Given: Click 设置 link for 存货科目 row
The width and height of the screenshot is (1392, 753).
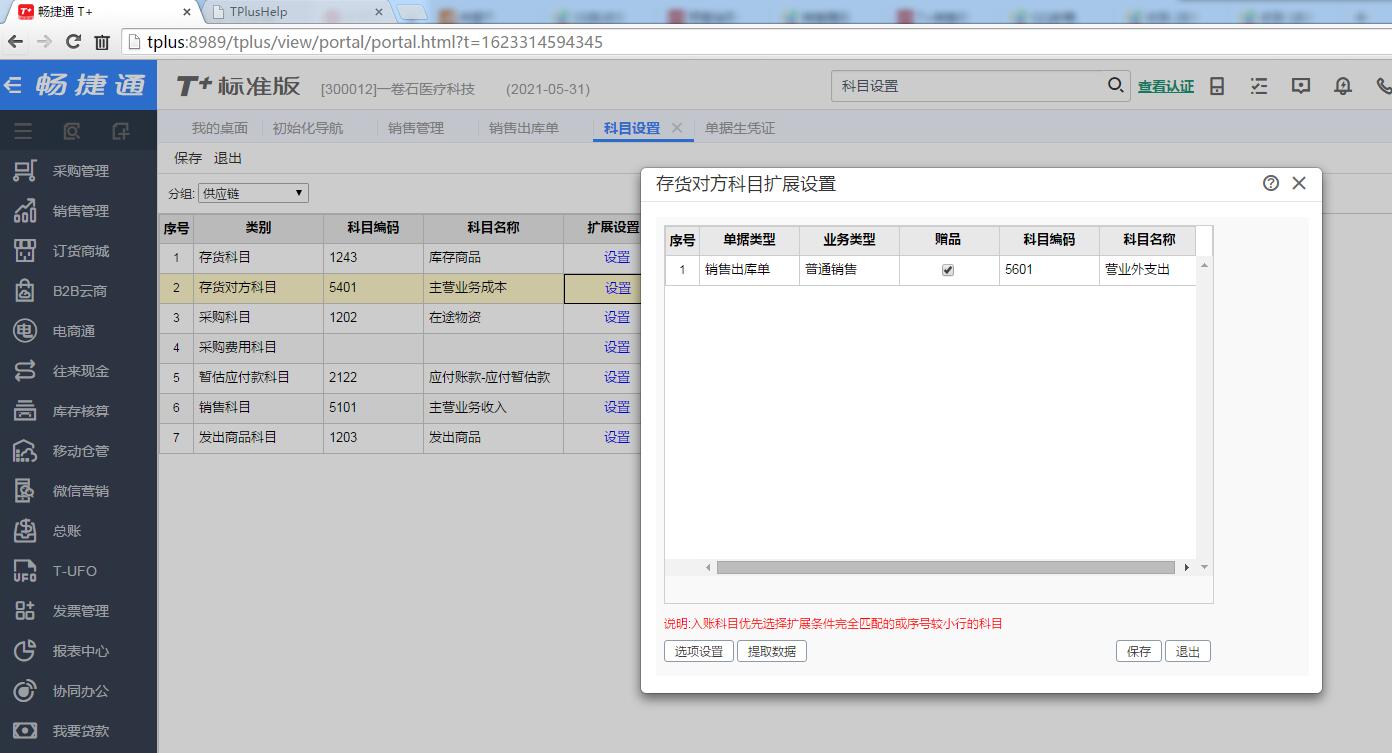Looking at the screenshot, I should click(617, 257).
